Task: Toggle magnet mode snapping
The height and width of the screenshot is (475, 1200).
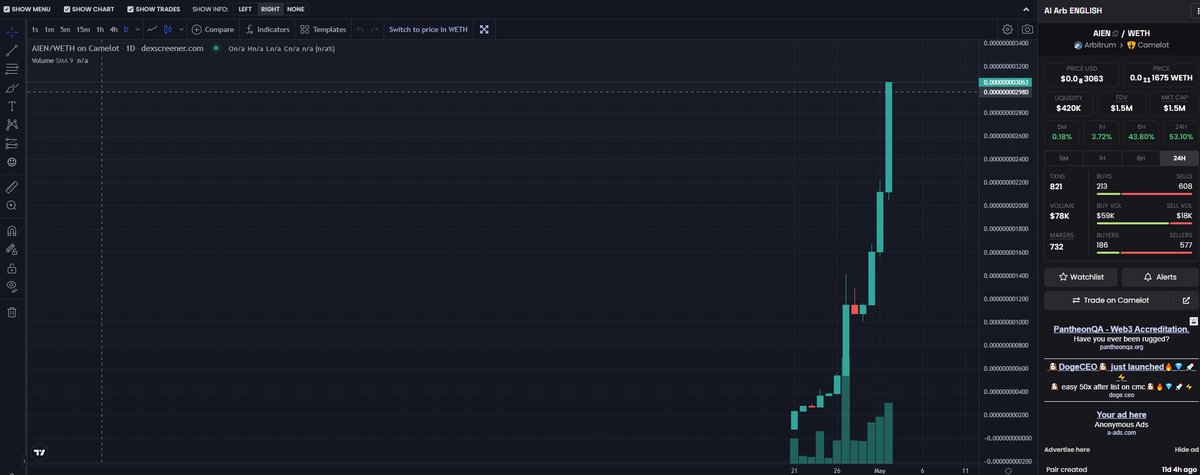Action: (x=12, y=231)
